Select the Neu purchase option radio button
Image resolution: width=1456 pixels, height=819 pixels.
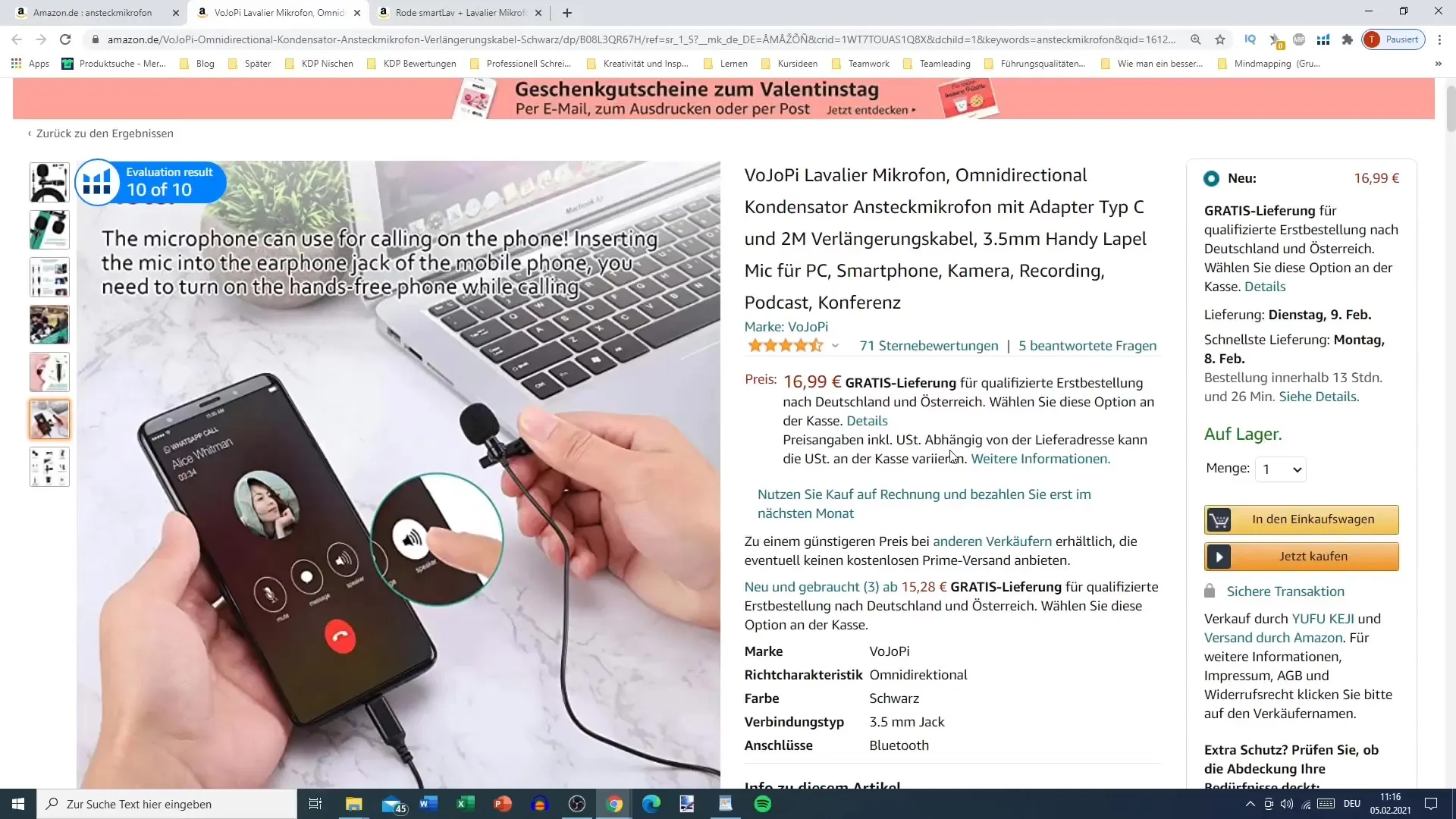(1211, 179)
